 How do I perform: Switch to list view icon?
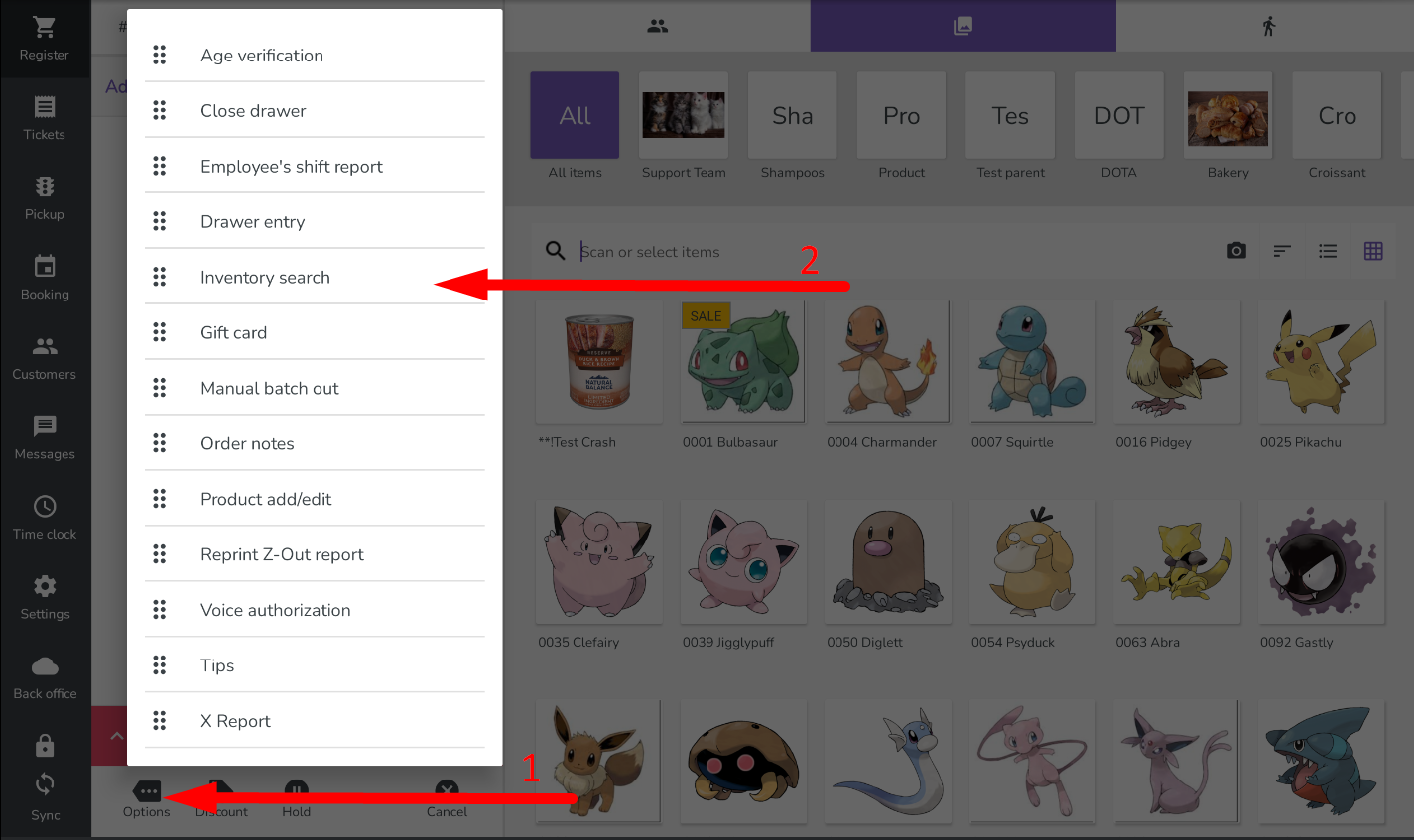coord(1328,251)
